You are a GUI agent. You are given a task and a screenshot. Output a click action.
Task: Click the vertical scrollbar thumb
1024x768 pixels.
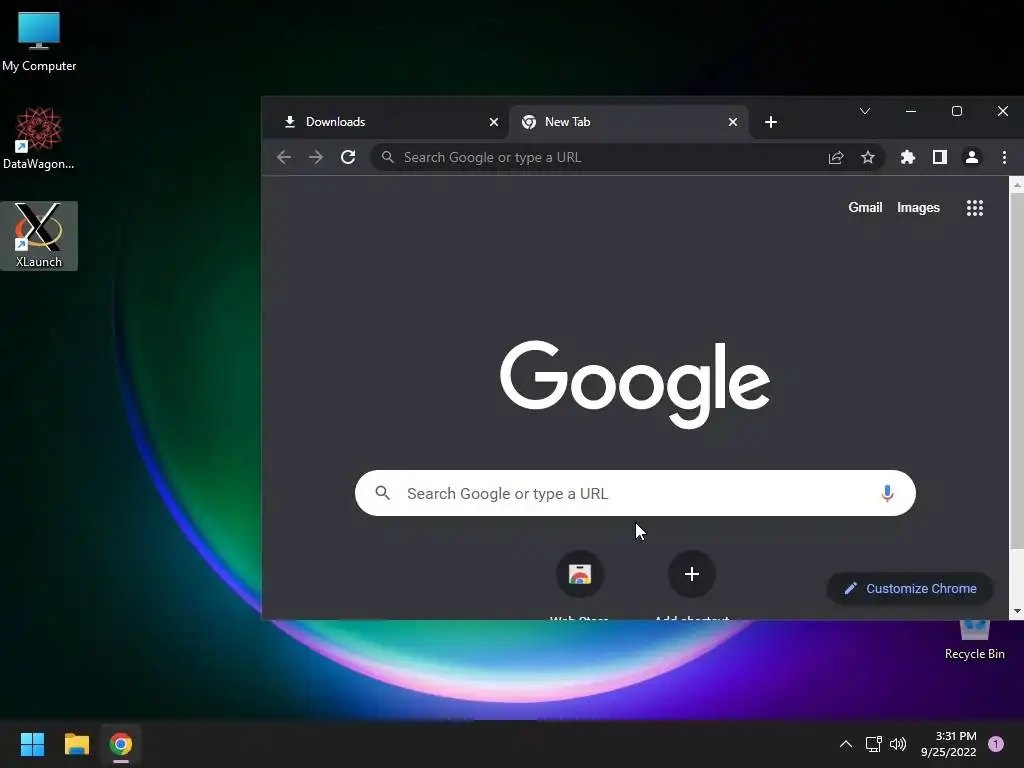coord(1017,370)
